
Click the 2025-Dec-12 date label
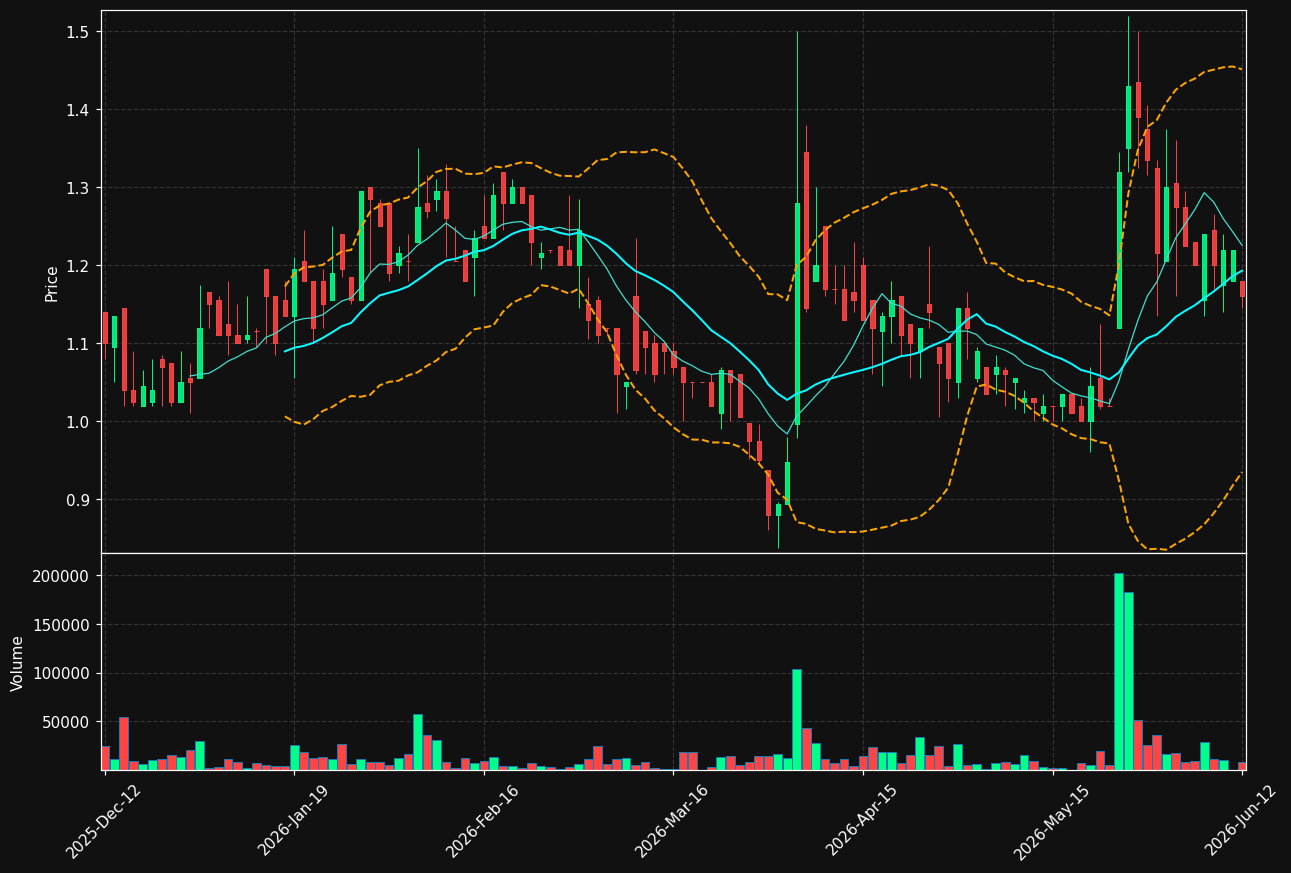104,821
